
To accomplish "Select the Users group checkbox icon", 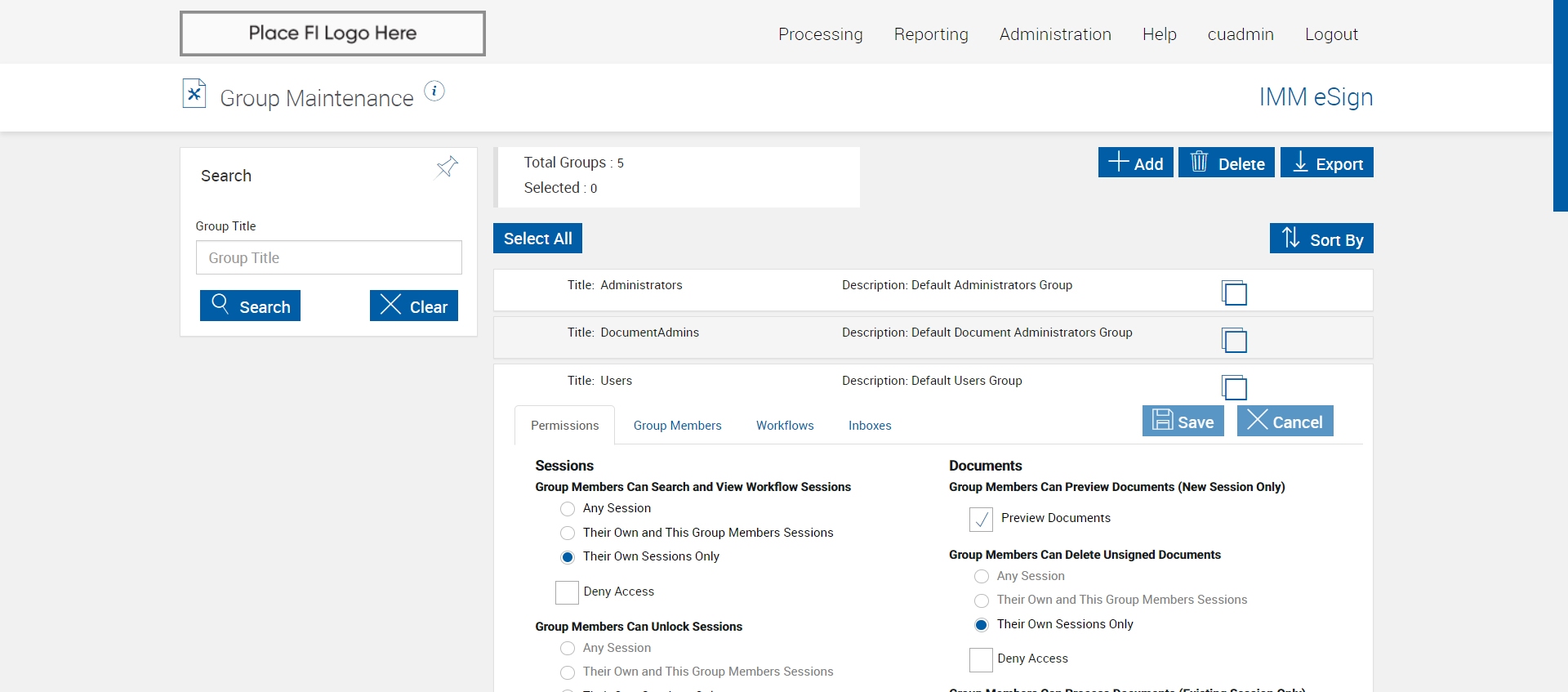I will (x=1234, y=386).
